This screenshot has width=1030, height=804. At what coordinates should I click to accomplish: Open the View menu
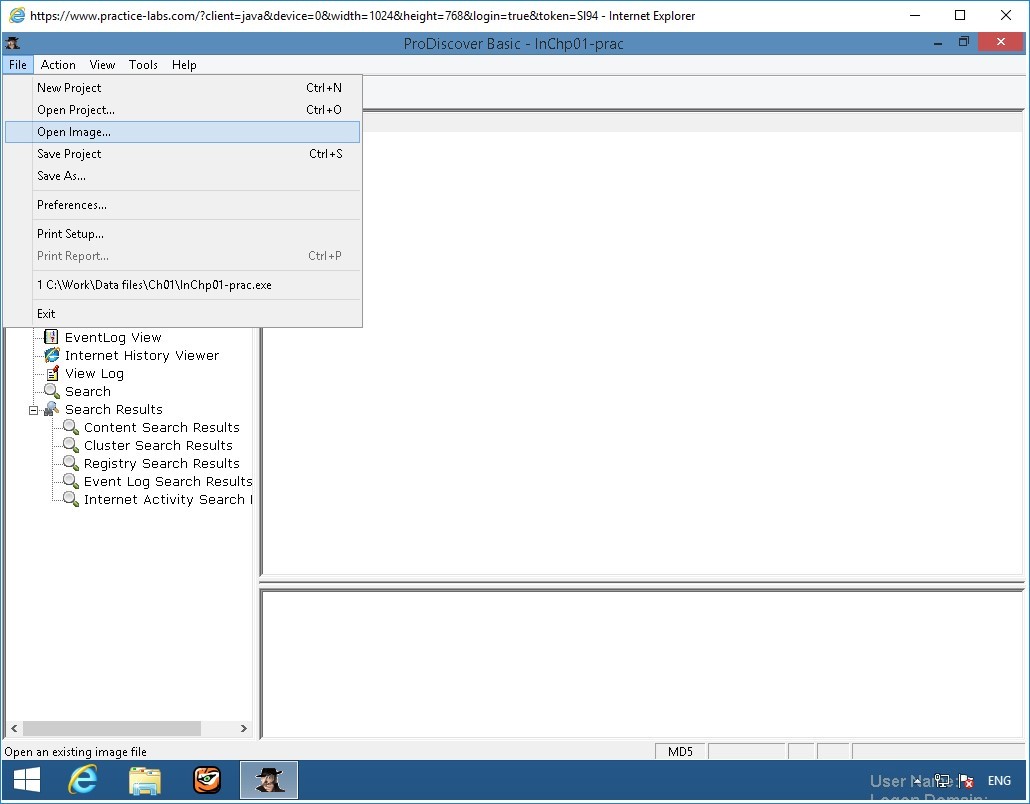coord(102,64)
